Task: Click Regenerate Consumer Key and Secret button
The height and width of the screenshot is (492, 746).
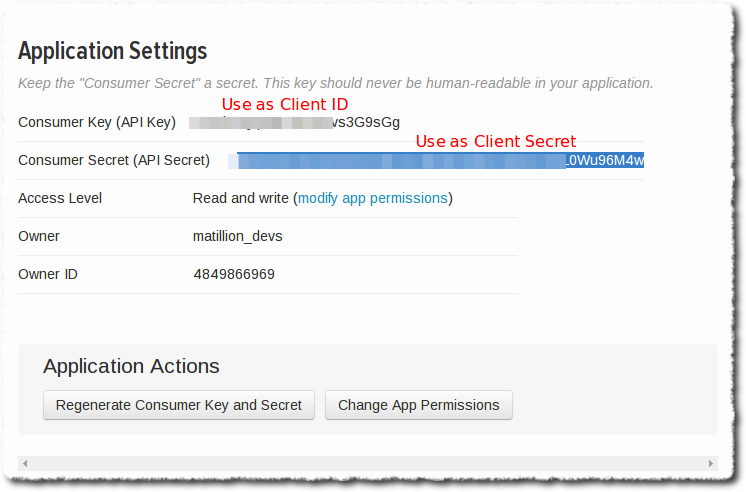Action: pos(179,405)
